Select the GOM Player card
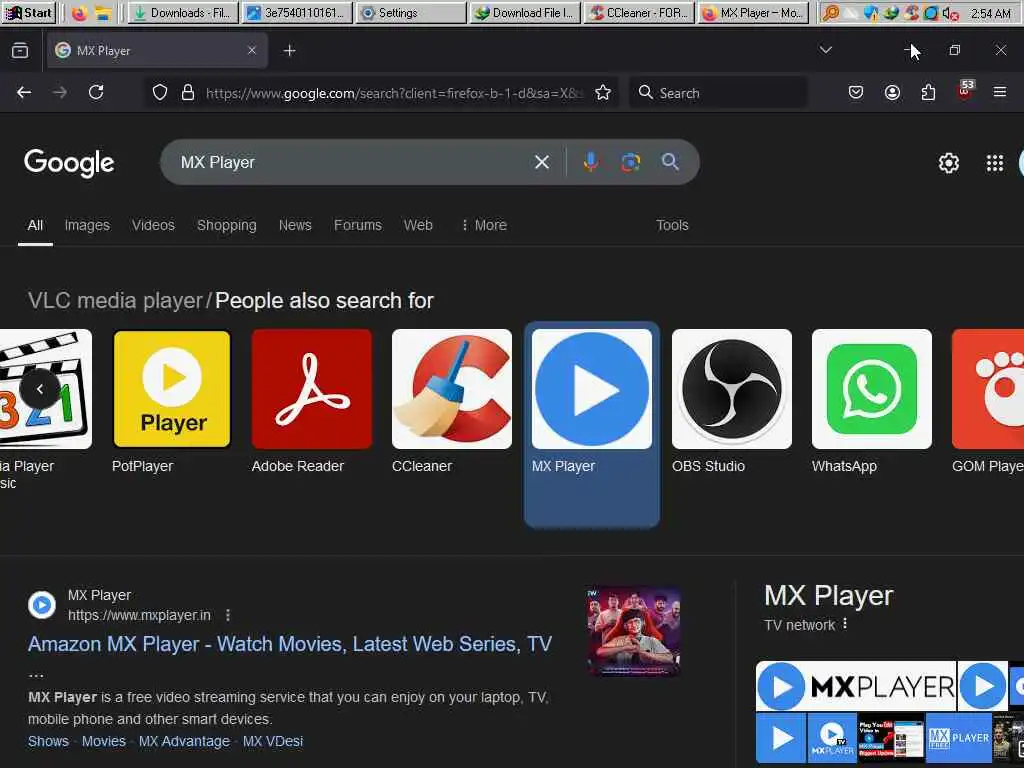The image size is (1024, 768). [x=987, y=402]
